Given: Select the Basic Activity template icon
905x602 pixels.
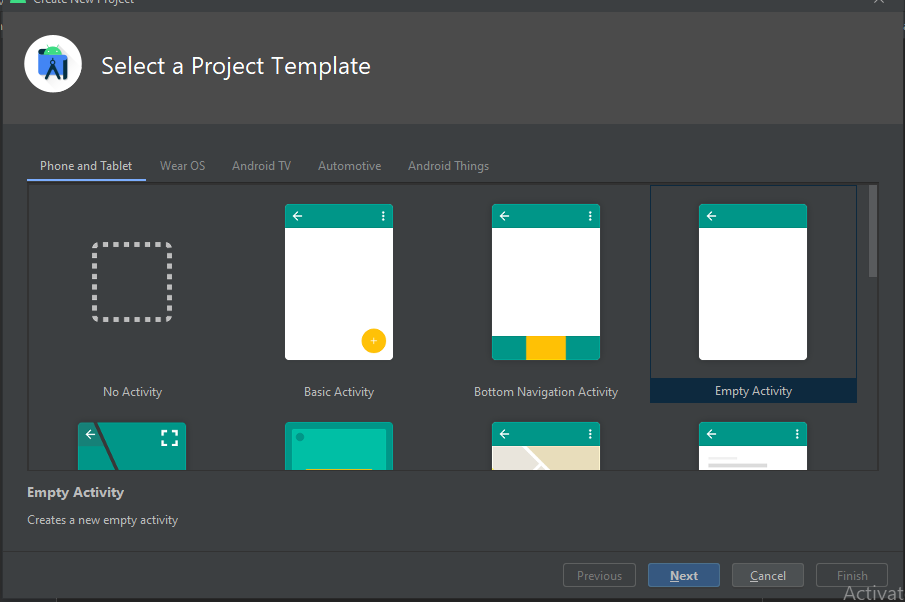Looking at the screenshot, I should [x=339, y=282].
